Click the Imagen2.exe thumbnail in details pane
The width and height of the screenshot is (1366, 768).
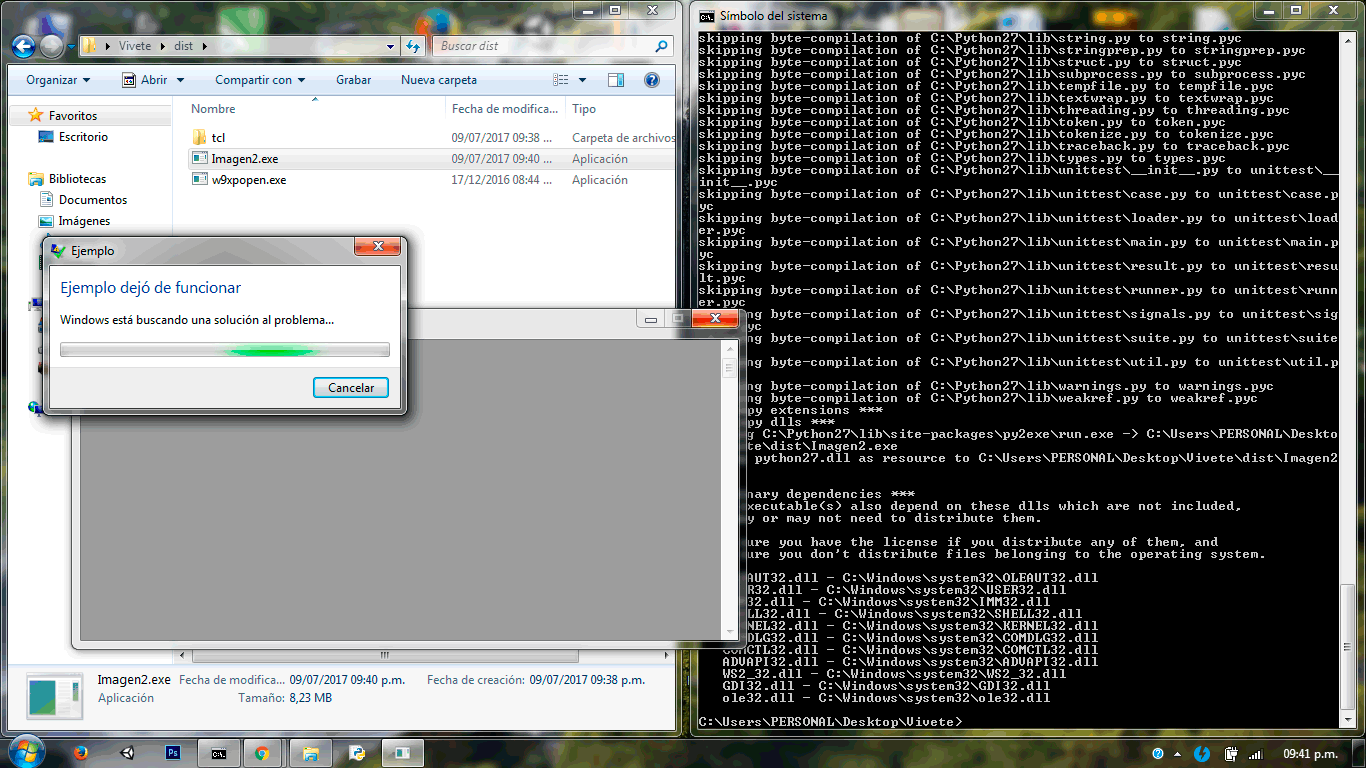56,698
